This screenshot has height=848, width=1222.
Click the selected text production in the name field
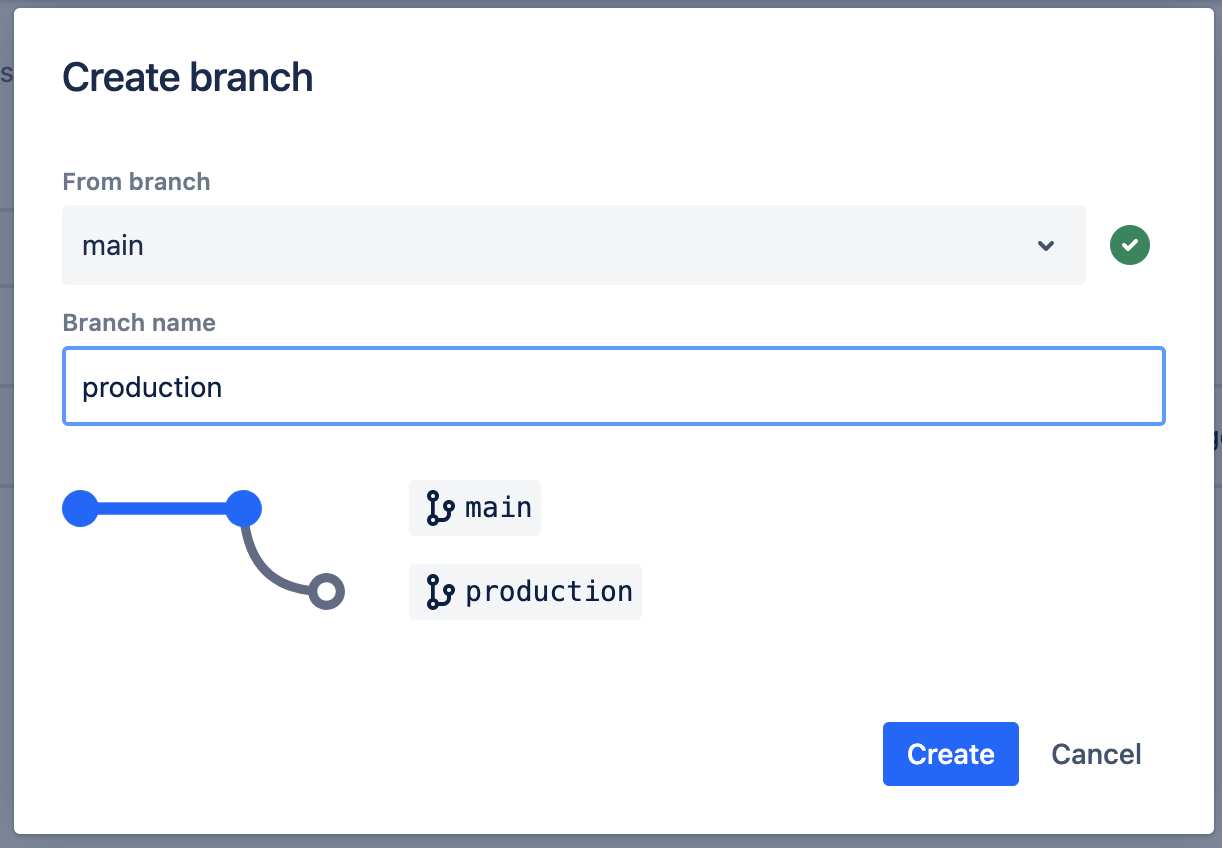(152, 386)
